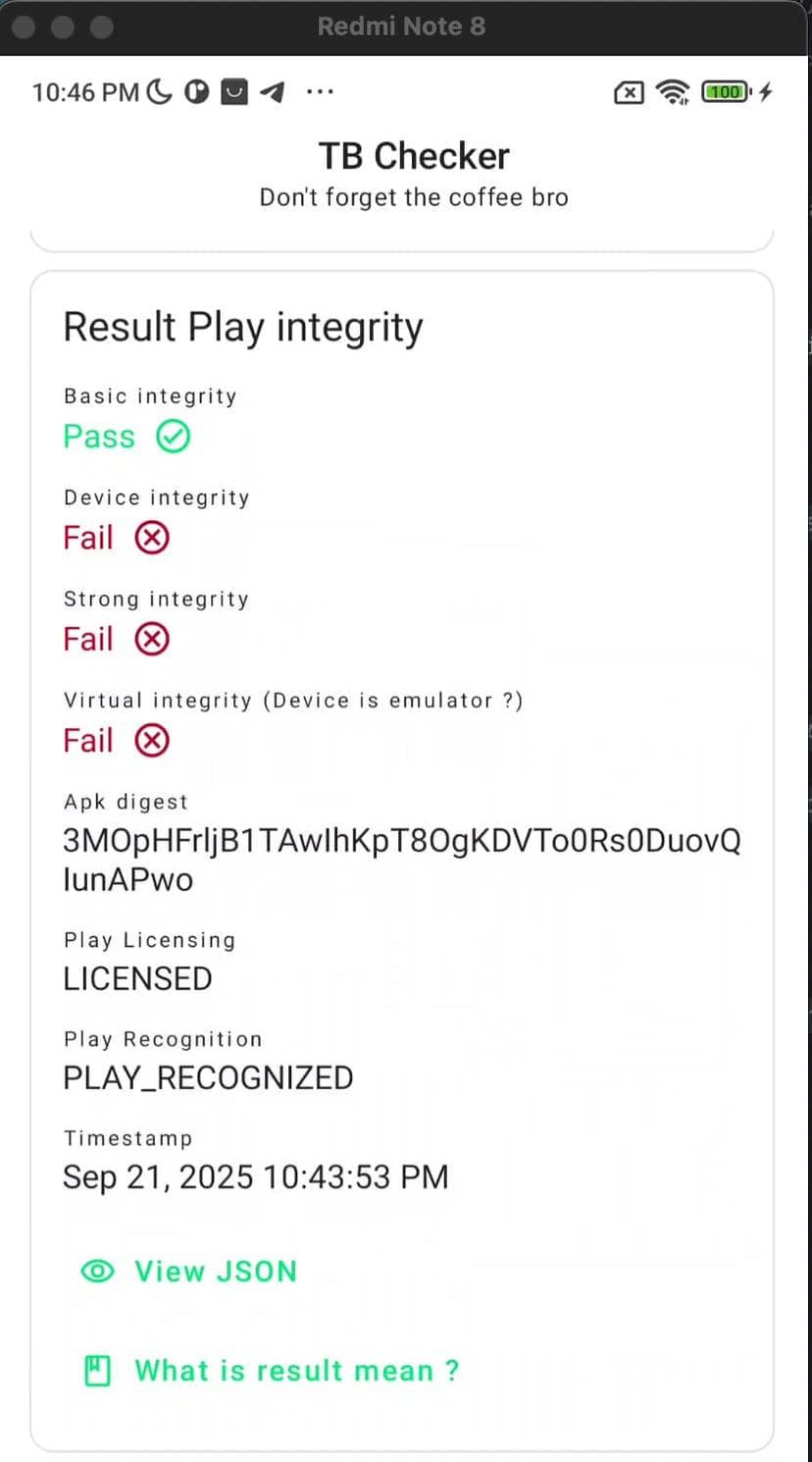The width and height of the screenshot is (812, 1462).
Task: Click the red Fail cross under Virtual integrity
Action: 151,740
